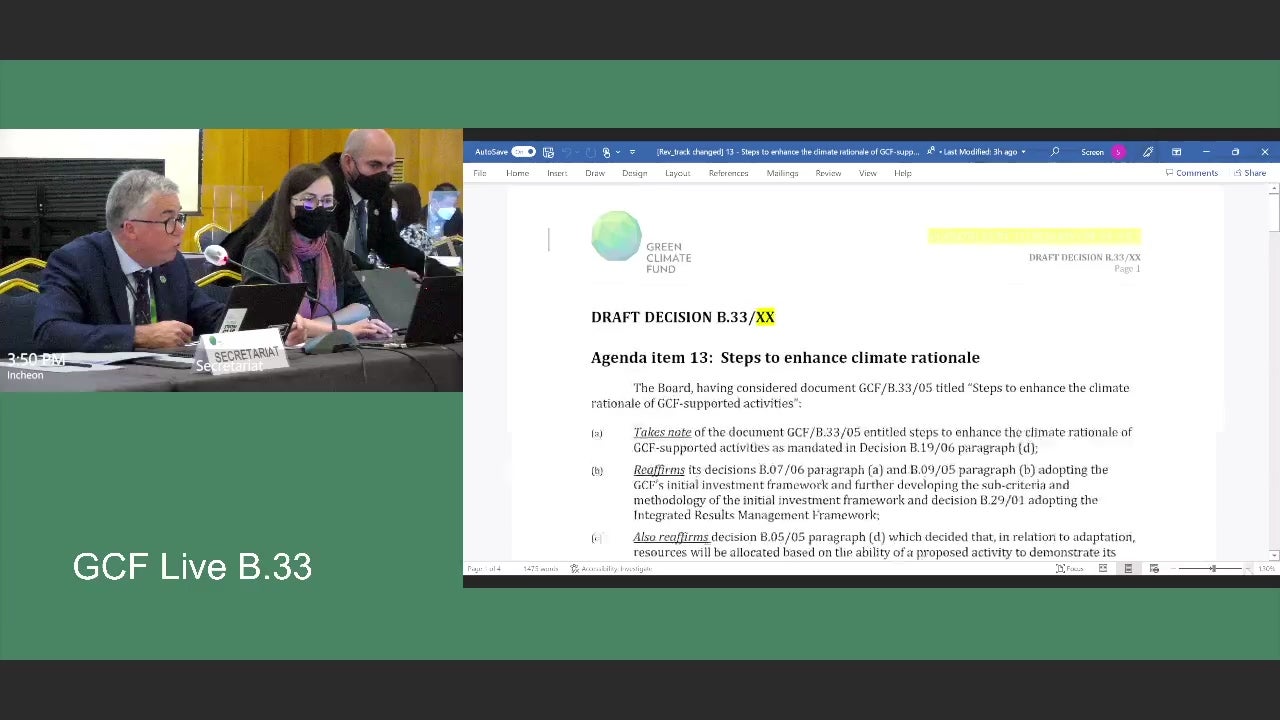Click the sharing status icon beside title
The width and height of the screenshot is (1280, 720).
[931, 152]
